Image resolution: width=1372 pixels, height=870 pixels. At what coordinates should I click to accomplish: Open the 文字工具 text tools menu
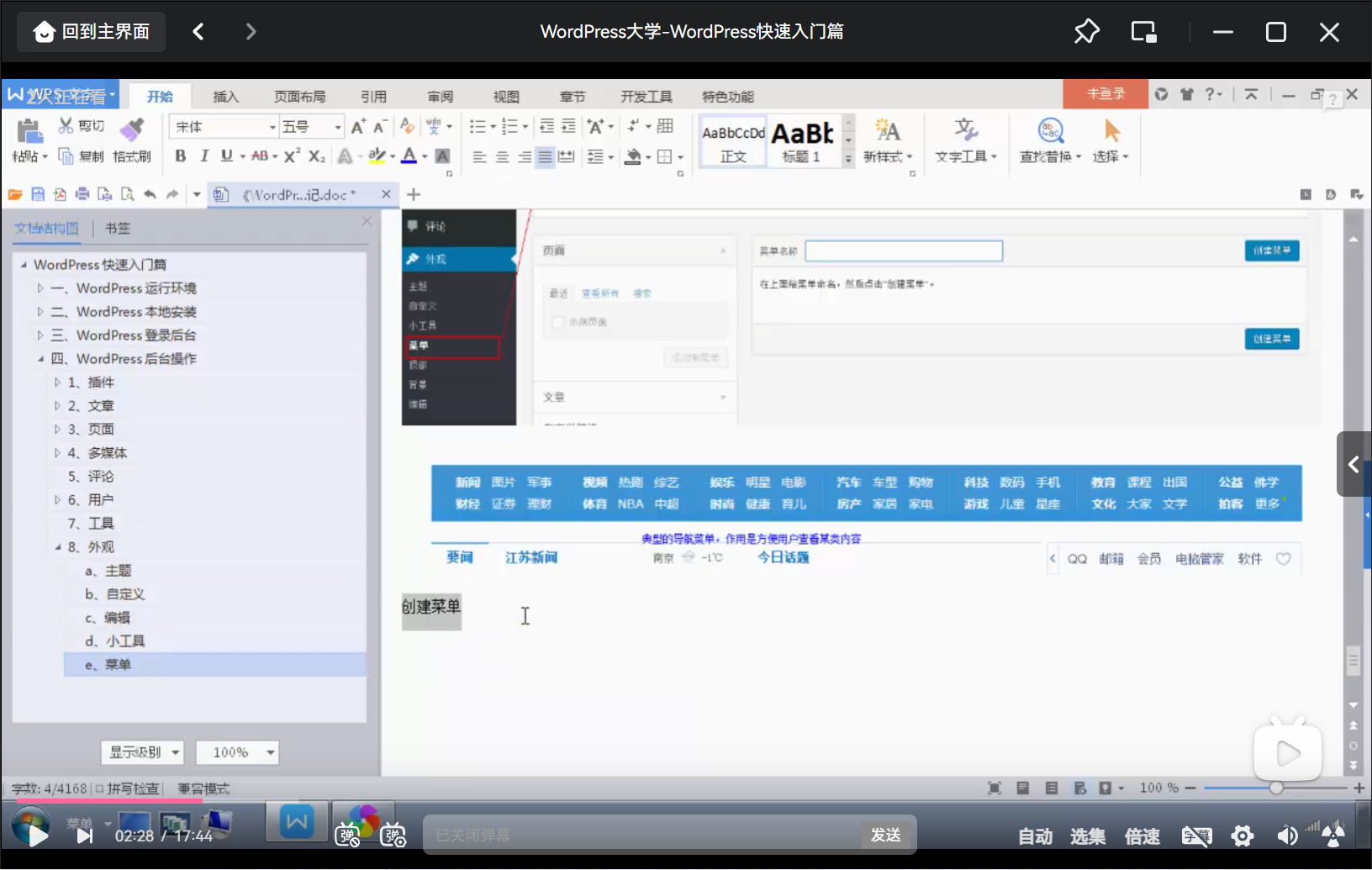[x=966, y=141]
